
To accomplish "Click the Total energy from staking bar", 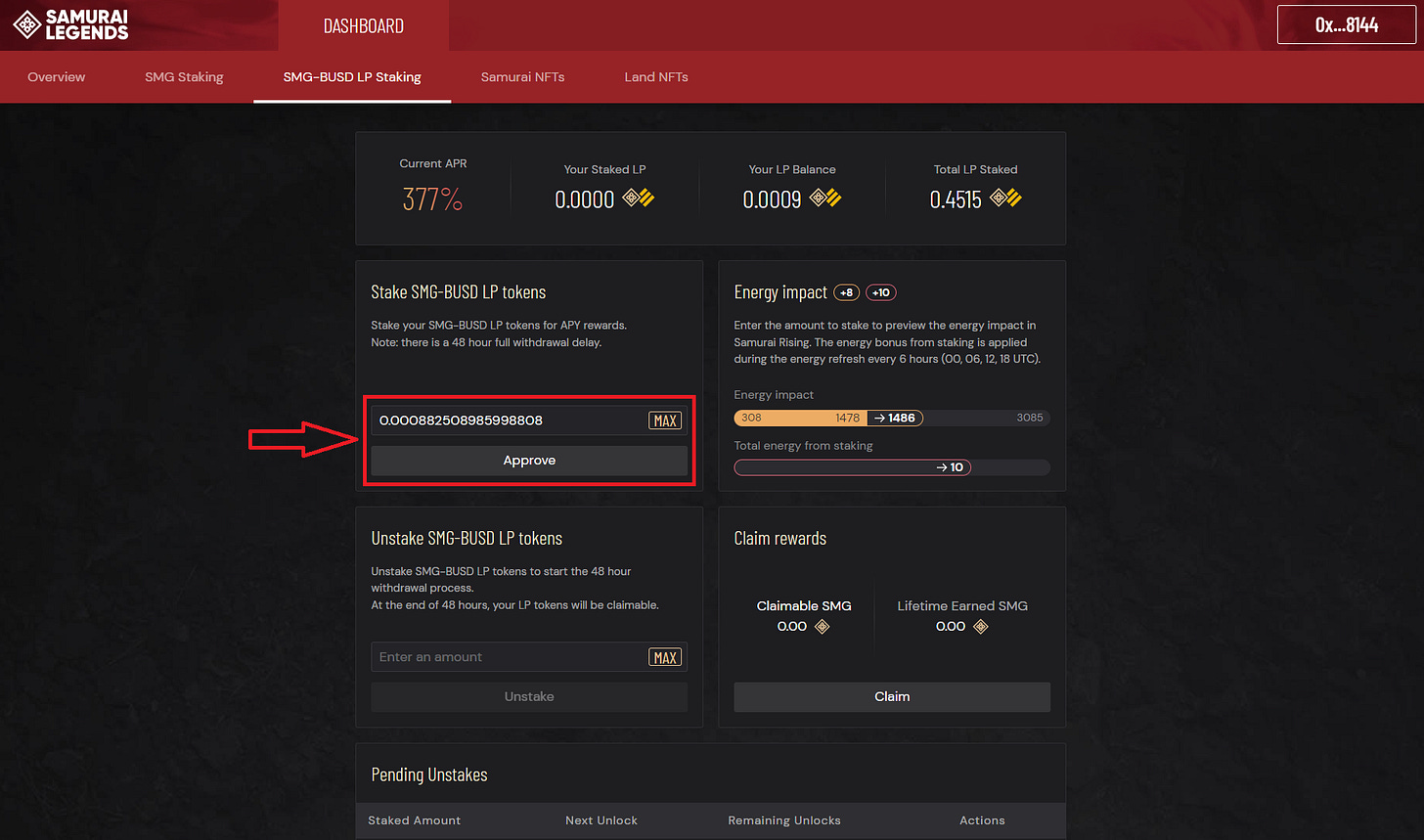I will click(x=892, y=467).
